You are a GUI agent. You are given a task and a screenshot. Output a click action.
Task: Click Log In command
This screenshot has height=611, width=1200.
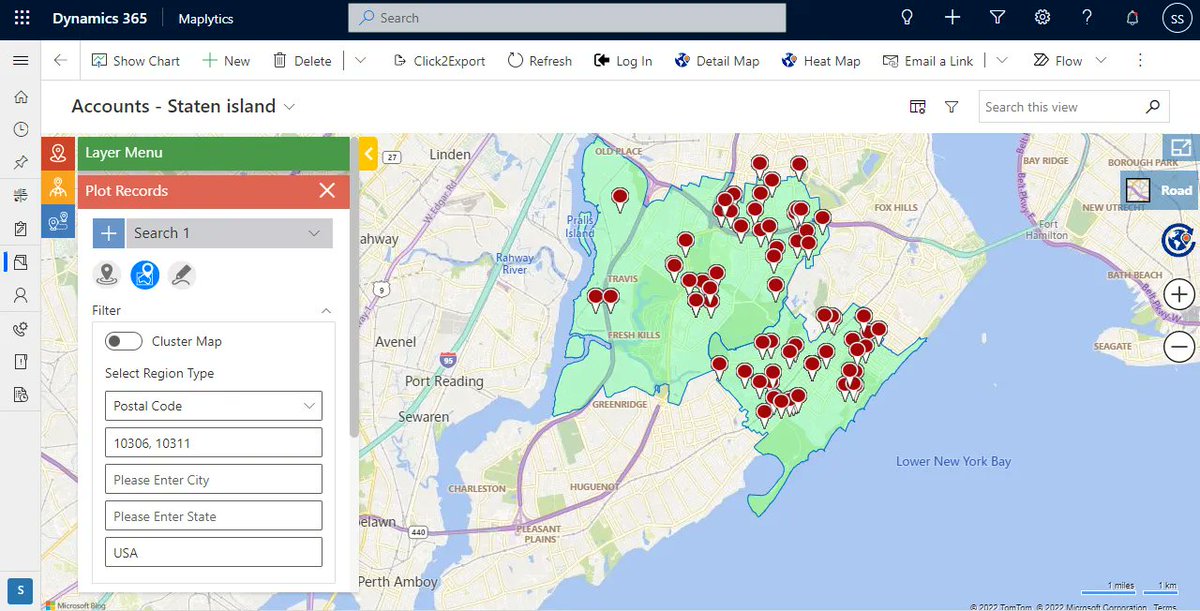click(x=623, y=61)
